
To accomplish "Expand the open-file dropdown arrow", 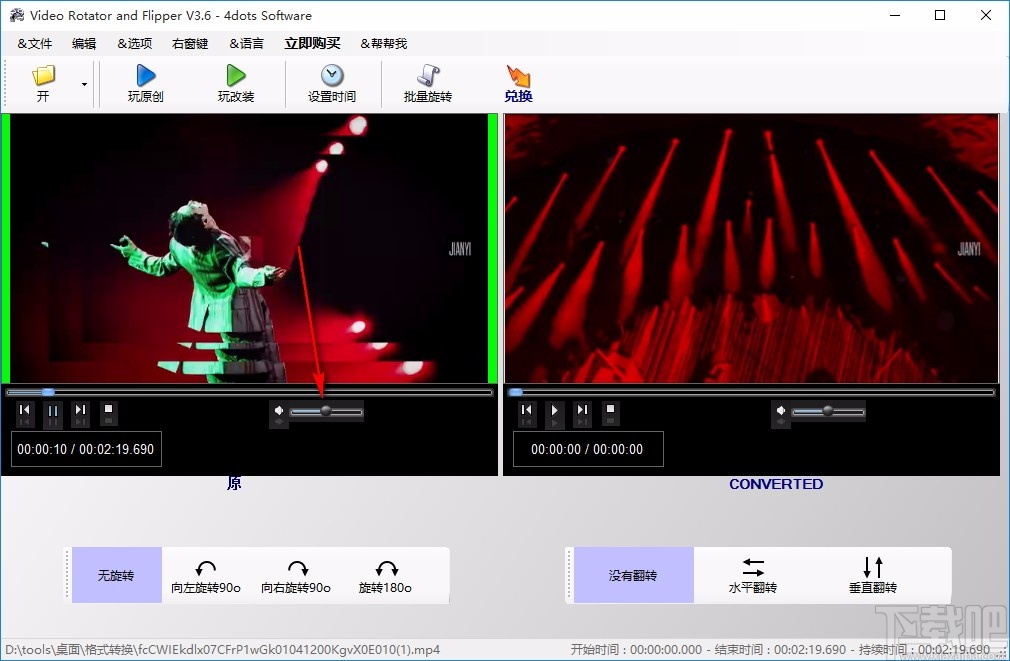I will pos(84,85).
